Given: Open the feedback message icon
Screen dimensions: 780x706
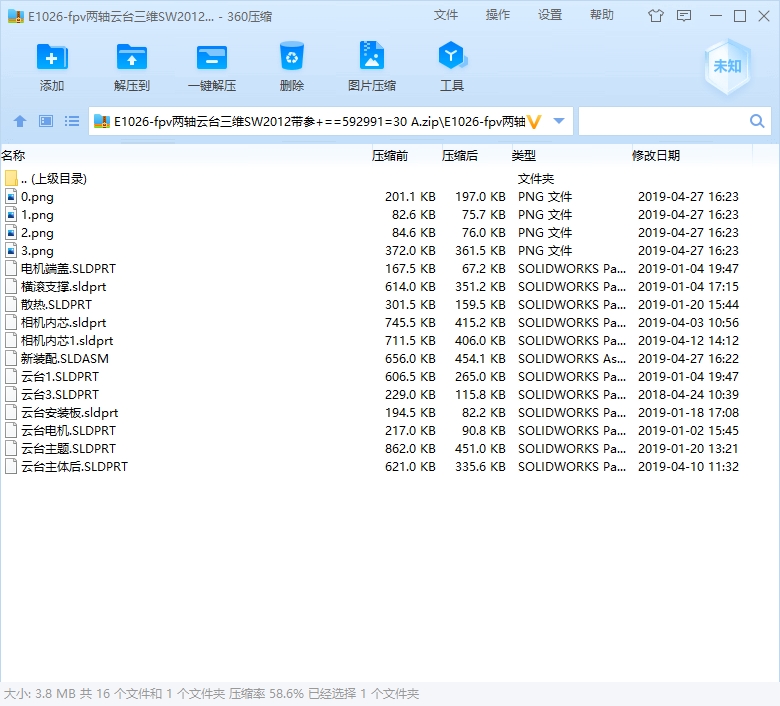Looking at the screenshot, I should [x=684, y=16].
